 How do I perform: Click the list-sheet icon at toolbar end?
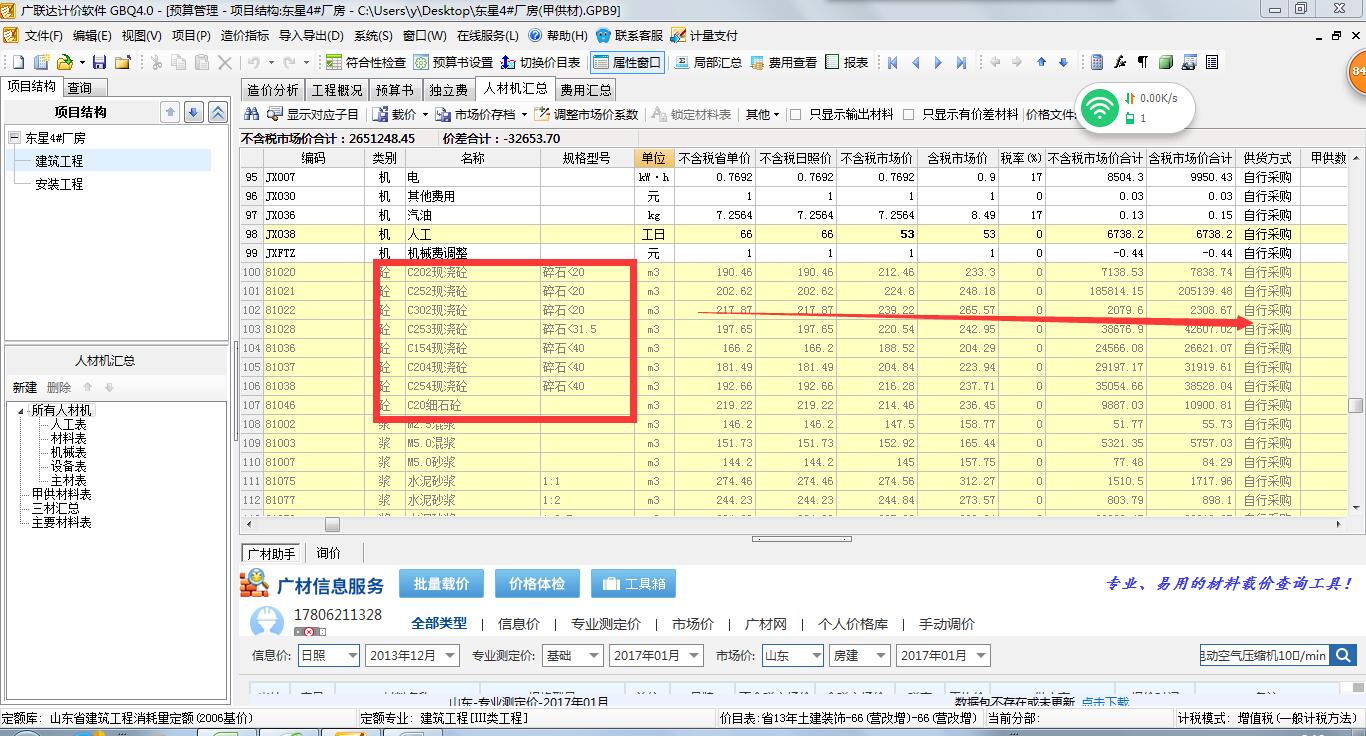click(1211, 62)
